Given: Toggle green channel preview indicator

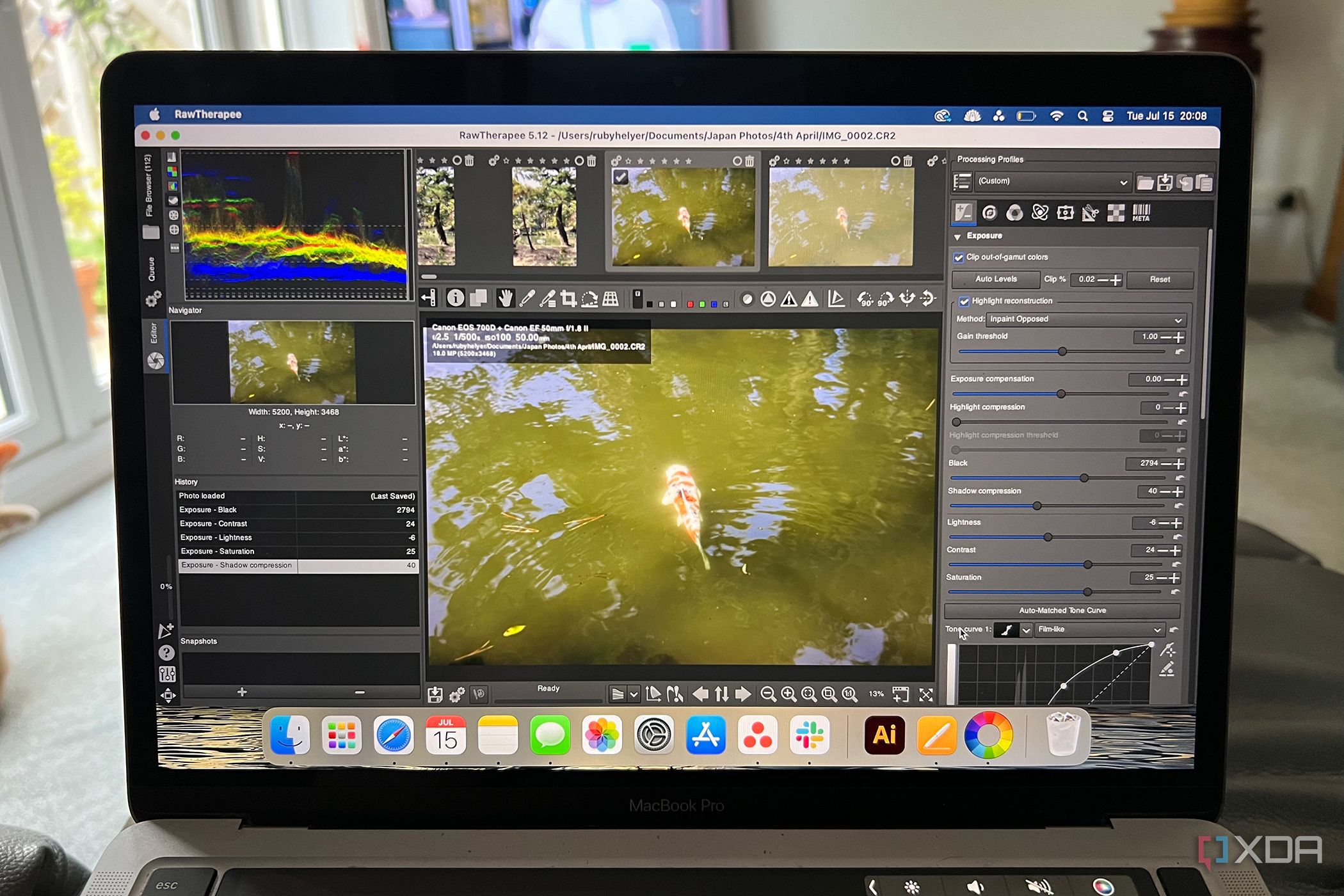Looking at the screenshot, I should 702,305.
